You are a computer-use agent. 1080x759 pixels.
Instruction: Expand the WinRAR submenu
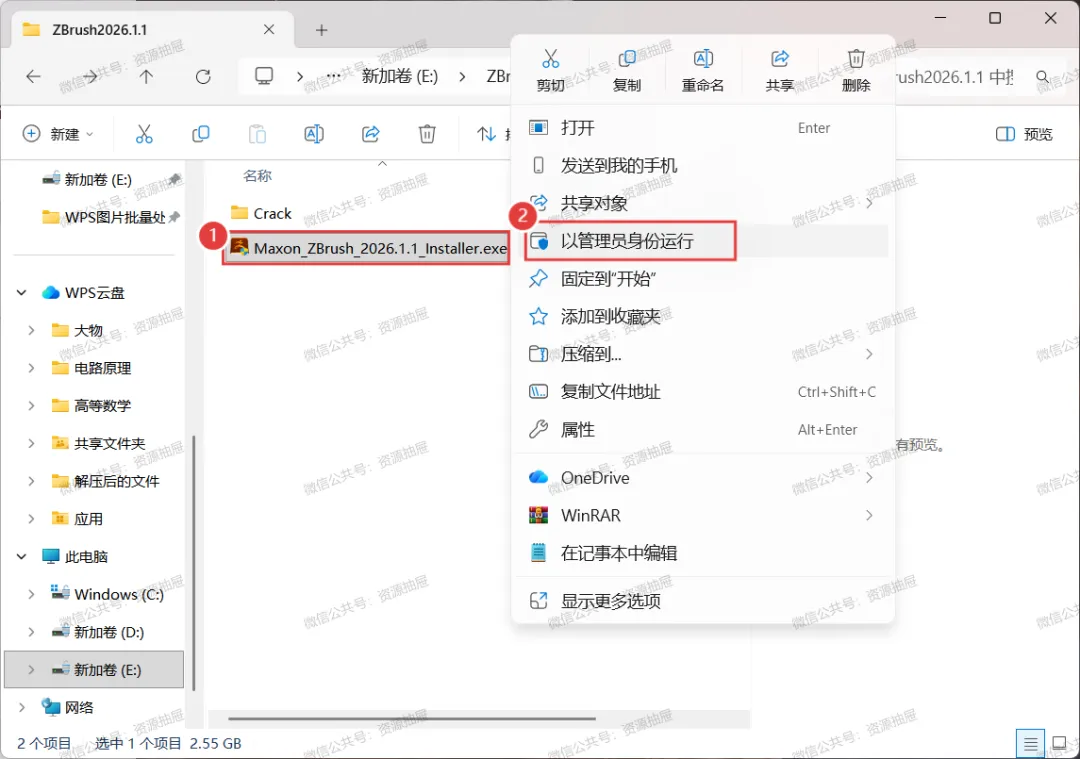pyautogui.click(x=869, y=515)
